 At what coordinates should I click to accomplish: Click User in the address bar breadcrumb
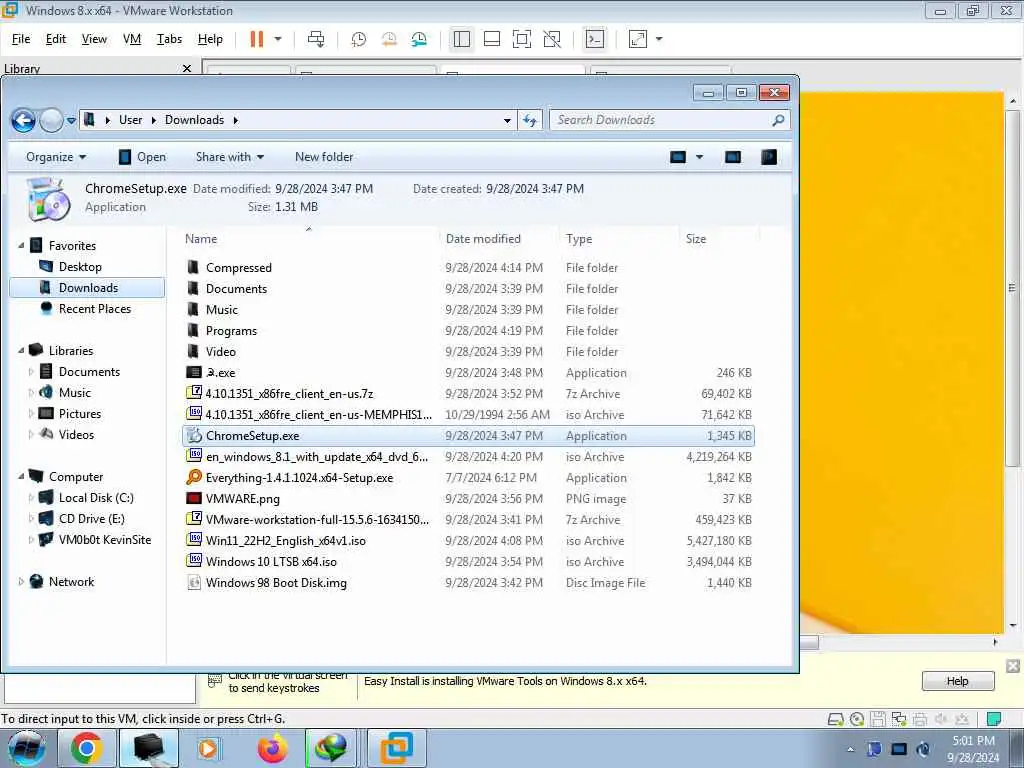131,120
